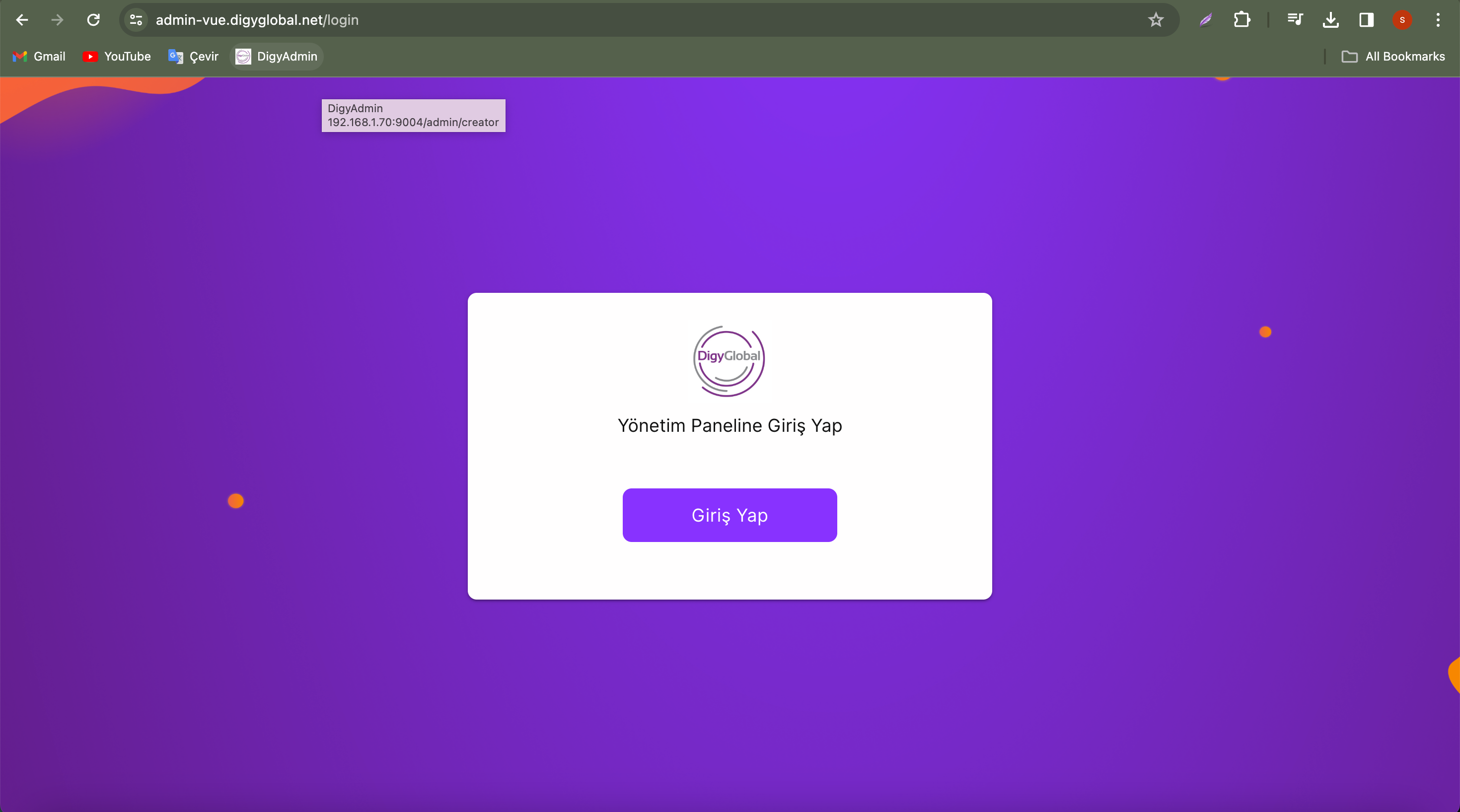Image resolution: width=1460 pixels, height=812 pixels.
Task: Bookmark this page with the star icon
Action: pyautogui.click(x=1156, y=20)
